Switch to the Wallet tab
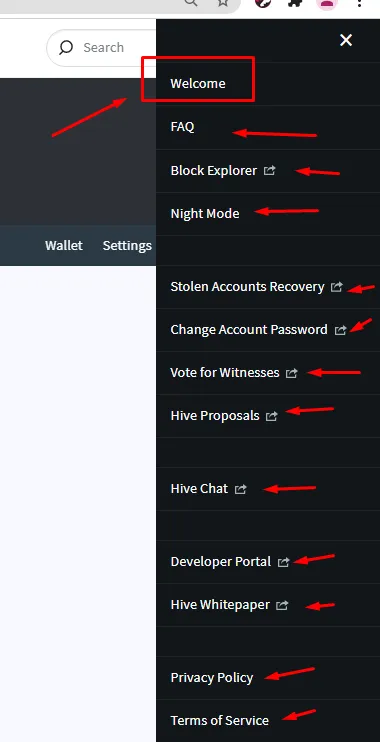The image size is (380, 742). 64,246
